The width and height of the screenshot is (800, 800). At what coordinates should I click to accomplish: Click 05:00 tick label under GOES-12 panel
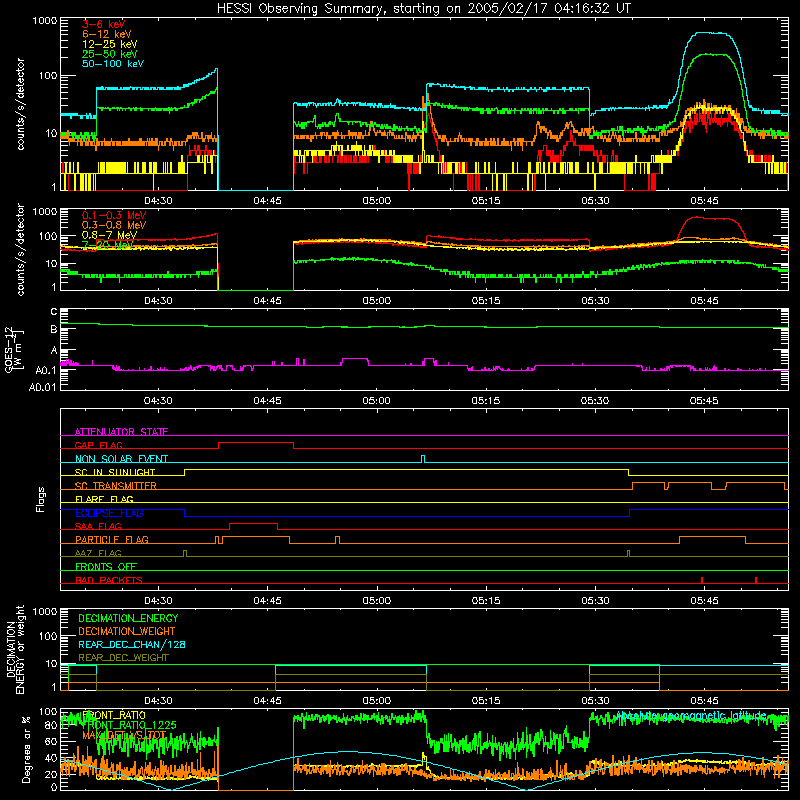coord(377,401)
